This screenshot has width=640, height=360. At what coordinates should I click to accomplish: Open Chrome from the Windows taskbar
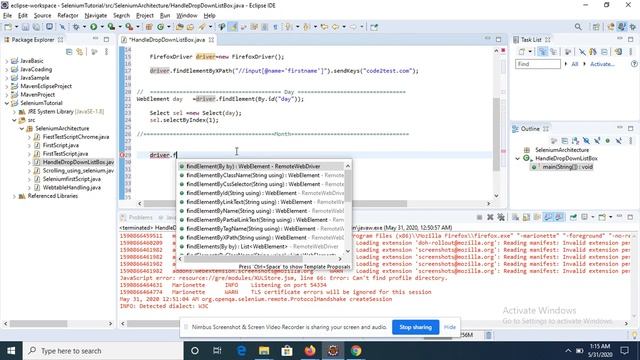coord(356,351)
